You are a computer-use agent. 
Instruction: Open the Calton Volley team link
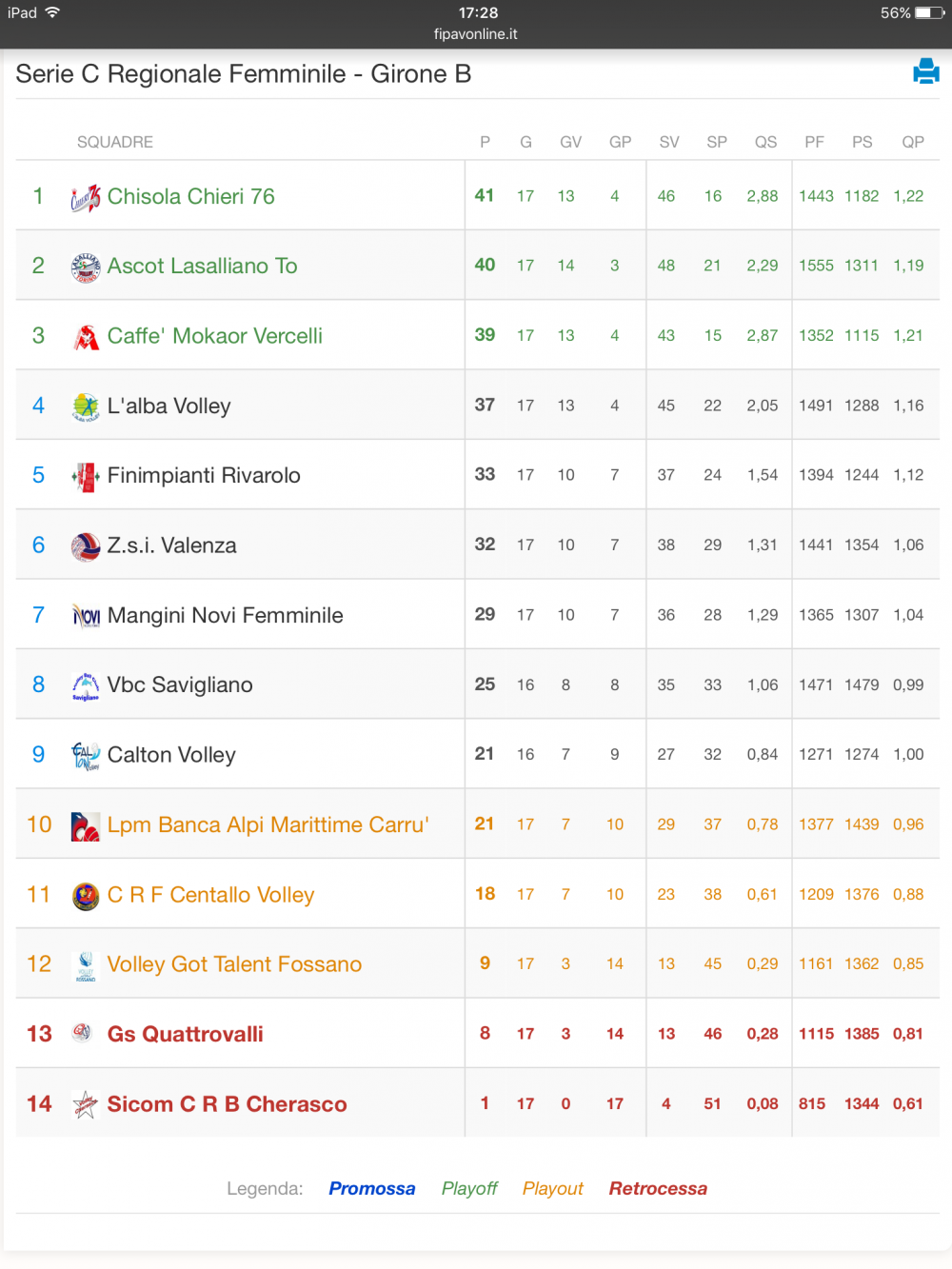coord(171,755)
